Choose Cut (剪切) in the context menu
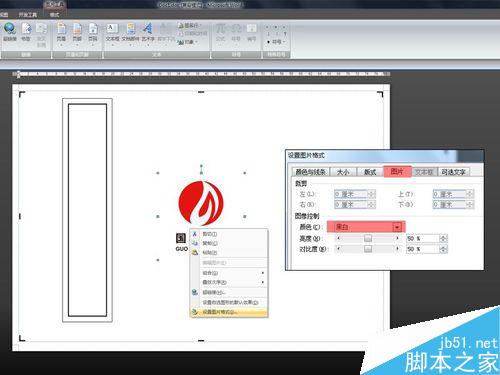 229,234
